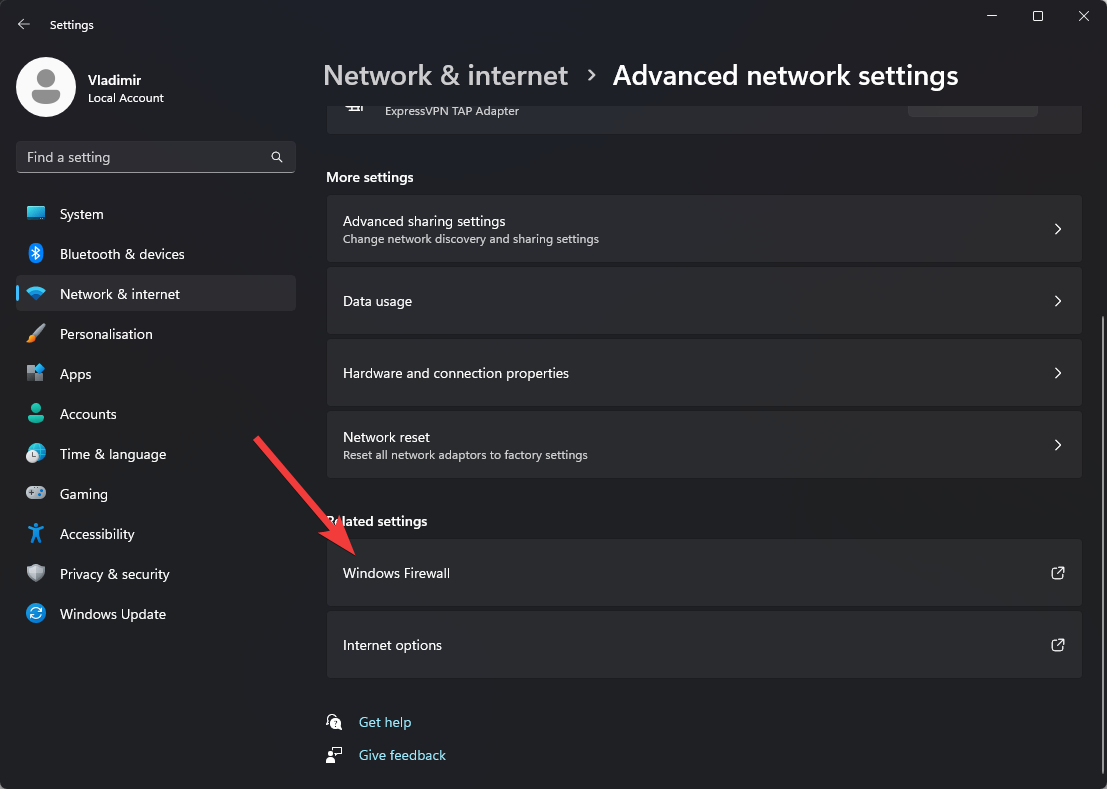This screenshot has height=789, width=1107.
Task: Select System in the sidebar
Action: 81,214
